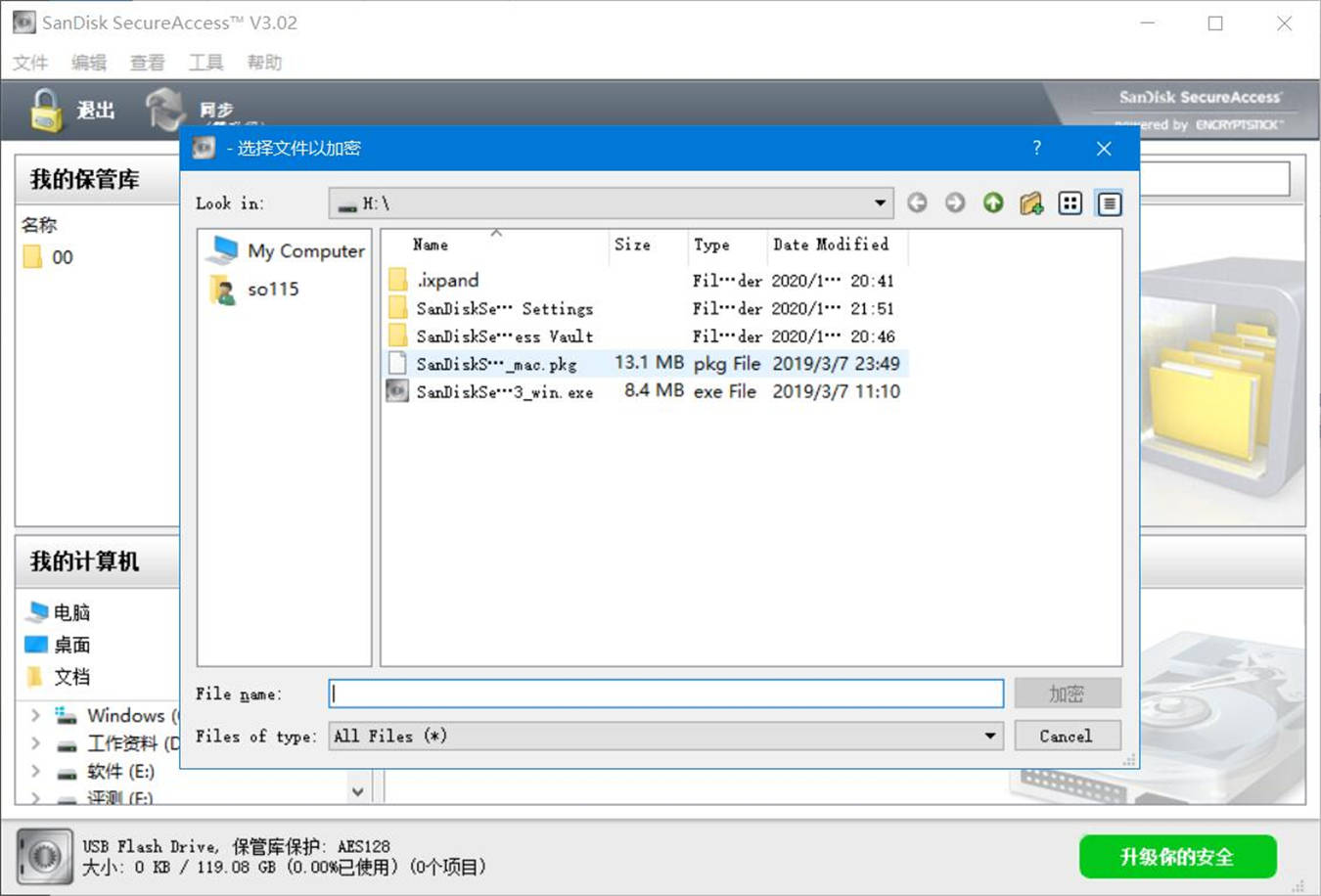Select 文档 in my computer panel
1321x896 pixels.
pyautogui.click(x=59, y=677)
